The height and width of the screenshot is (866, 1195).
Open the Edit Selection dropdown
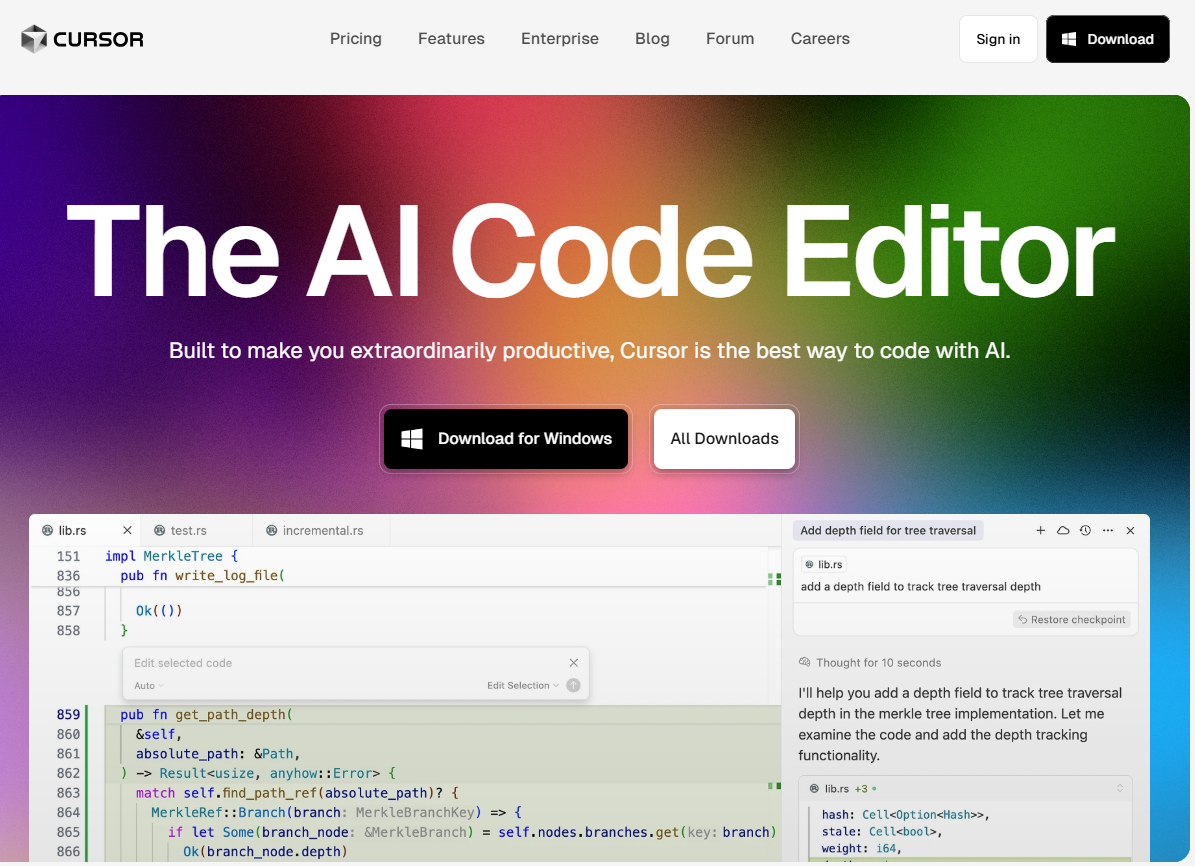523,685
